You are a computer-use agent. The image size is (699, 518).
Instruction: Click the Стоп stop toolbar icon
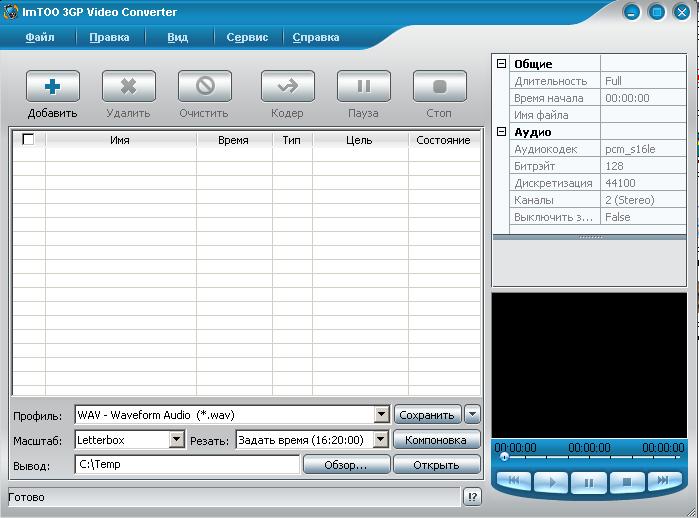click(440, 86)
